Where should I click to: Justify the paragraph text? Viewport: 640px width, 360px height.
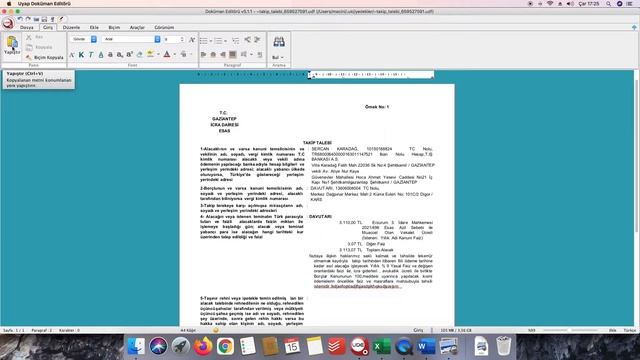(x=233, y=54)
